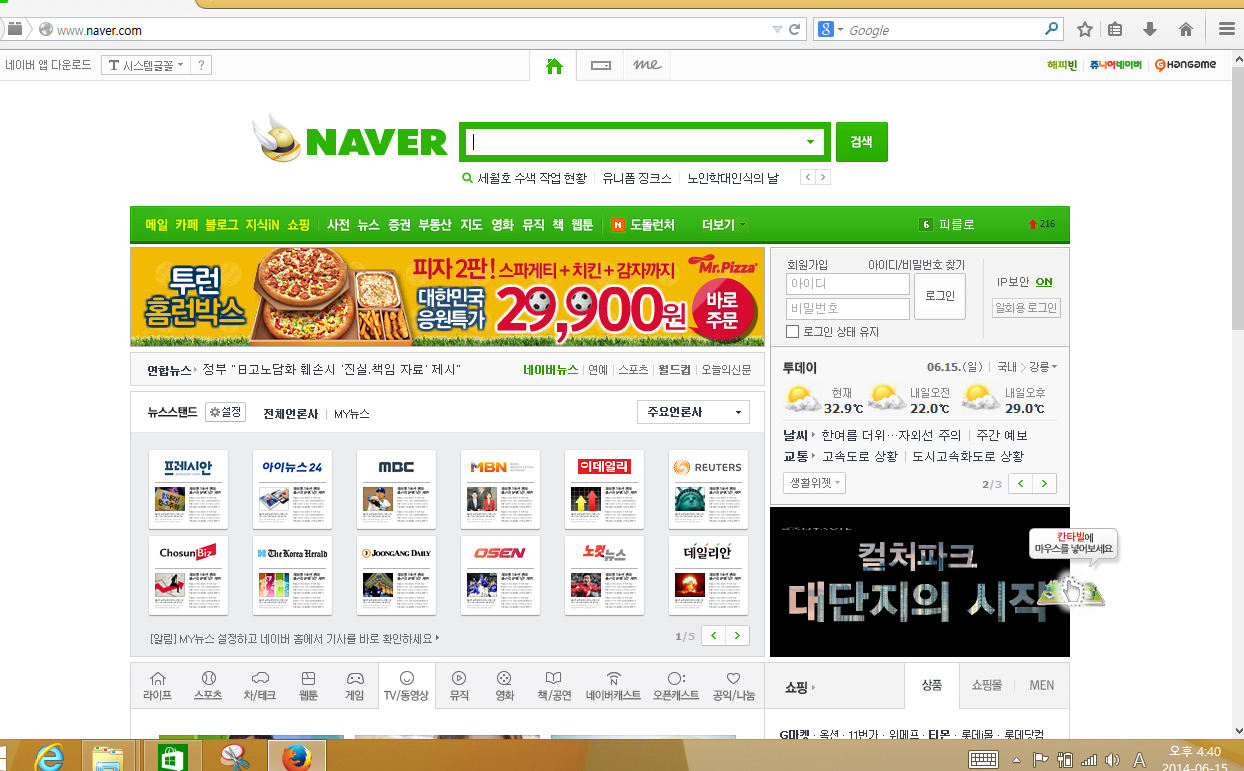Screen dimensions: 1244x771
Task: Click the green 검색 button
Action: 862,142
